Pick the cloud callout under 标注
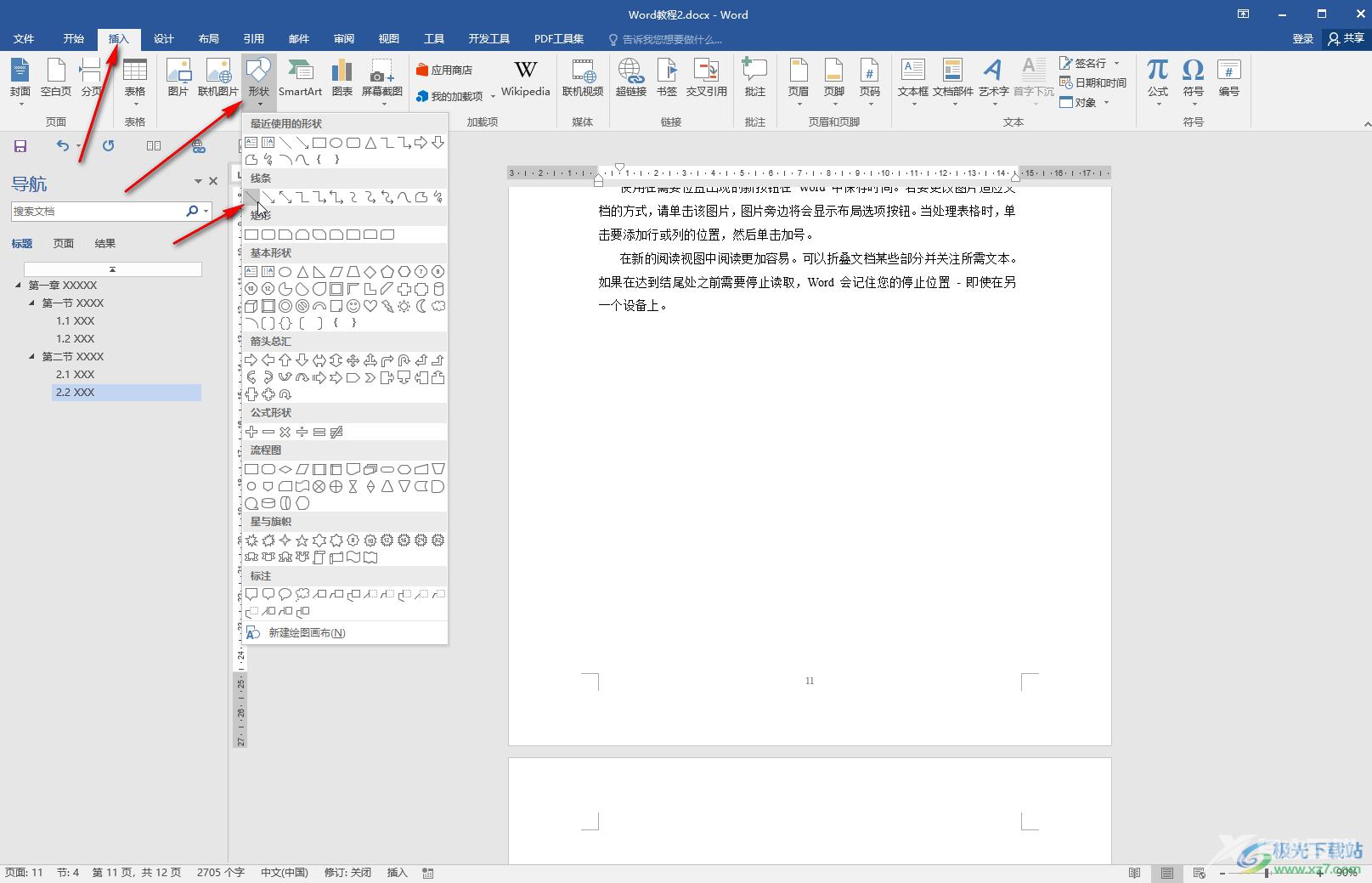 (x=302, y=595)
